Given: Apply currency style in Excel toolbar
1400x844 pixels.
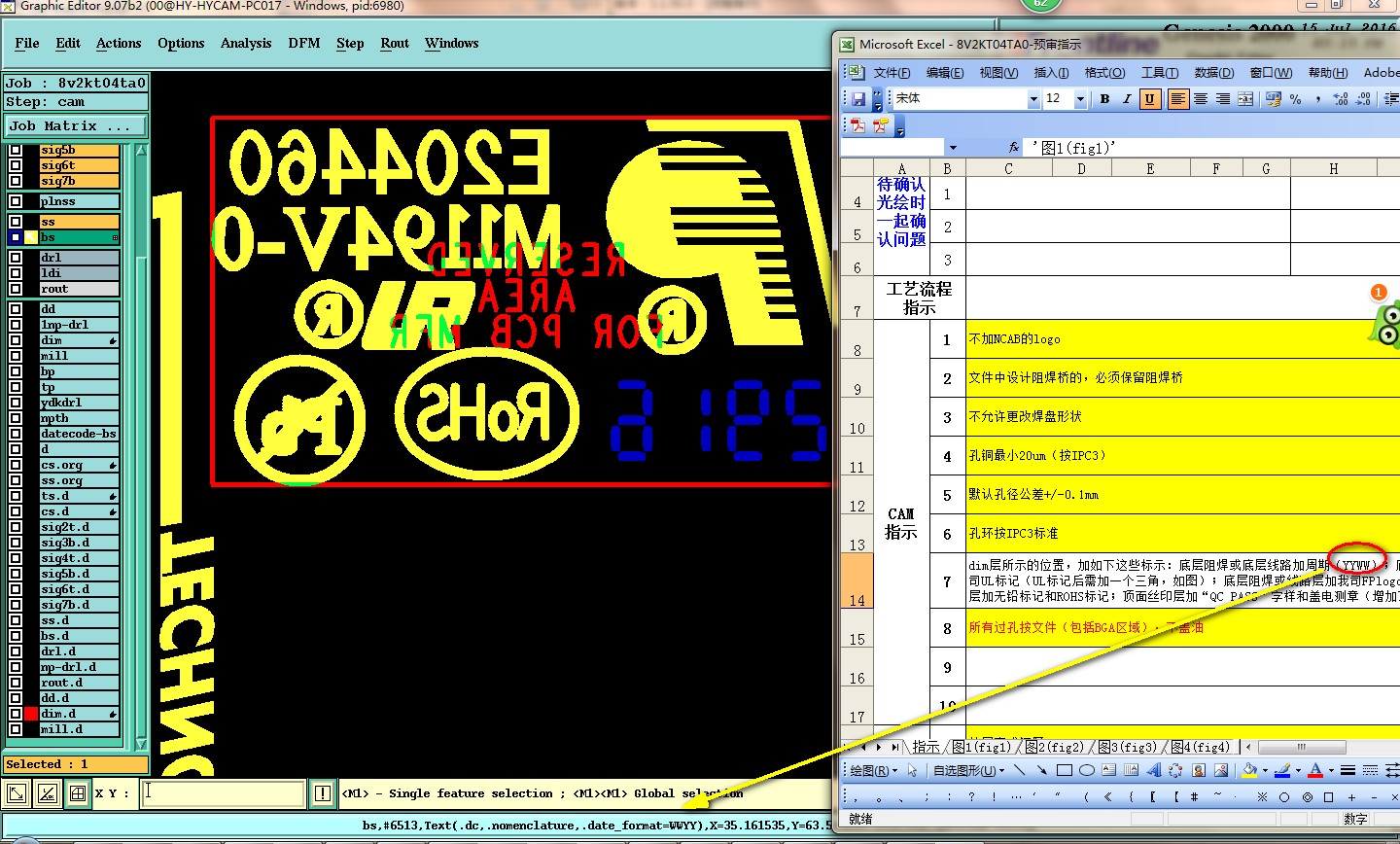Looking at the screenshot, I should (x=1273, y=99).
